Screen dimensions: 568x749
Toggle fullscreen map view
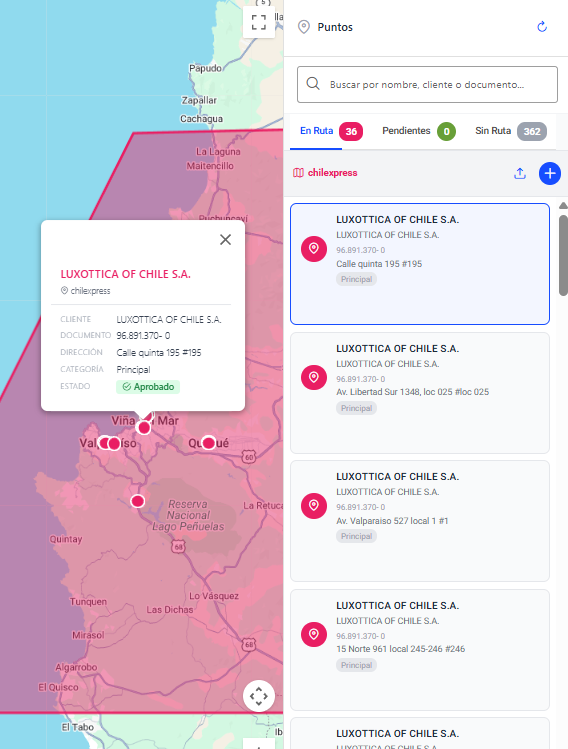click(x=258, y=22)
